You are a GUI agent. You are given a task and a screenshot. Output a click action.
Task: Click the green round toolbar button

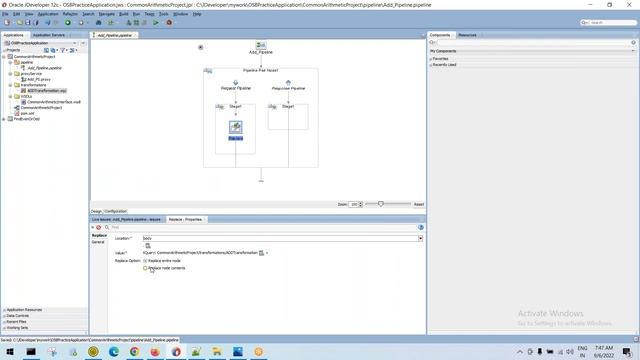tap(68, 22)
